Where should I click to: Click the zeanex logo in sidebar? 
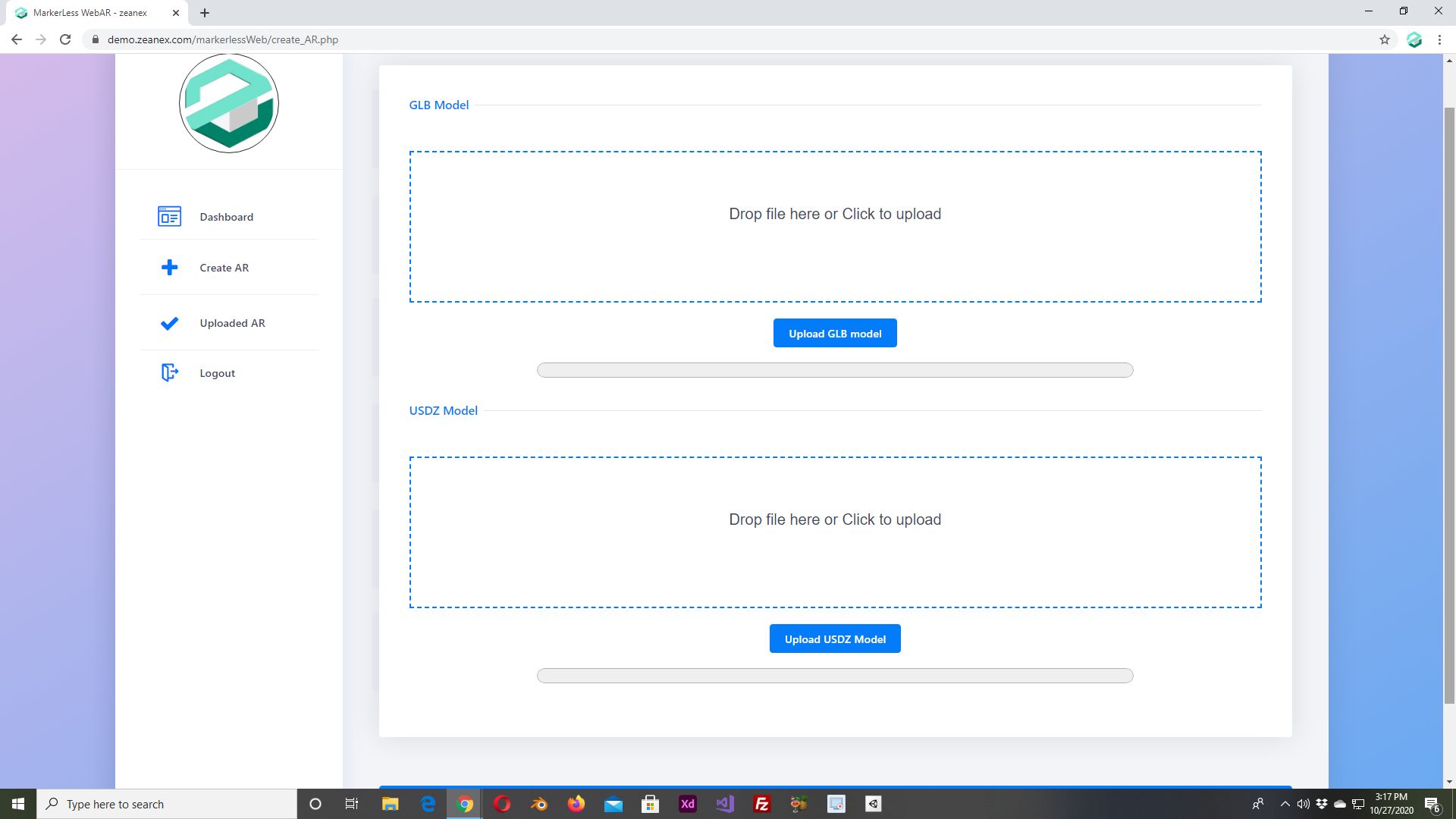click(229, 104)
